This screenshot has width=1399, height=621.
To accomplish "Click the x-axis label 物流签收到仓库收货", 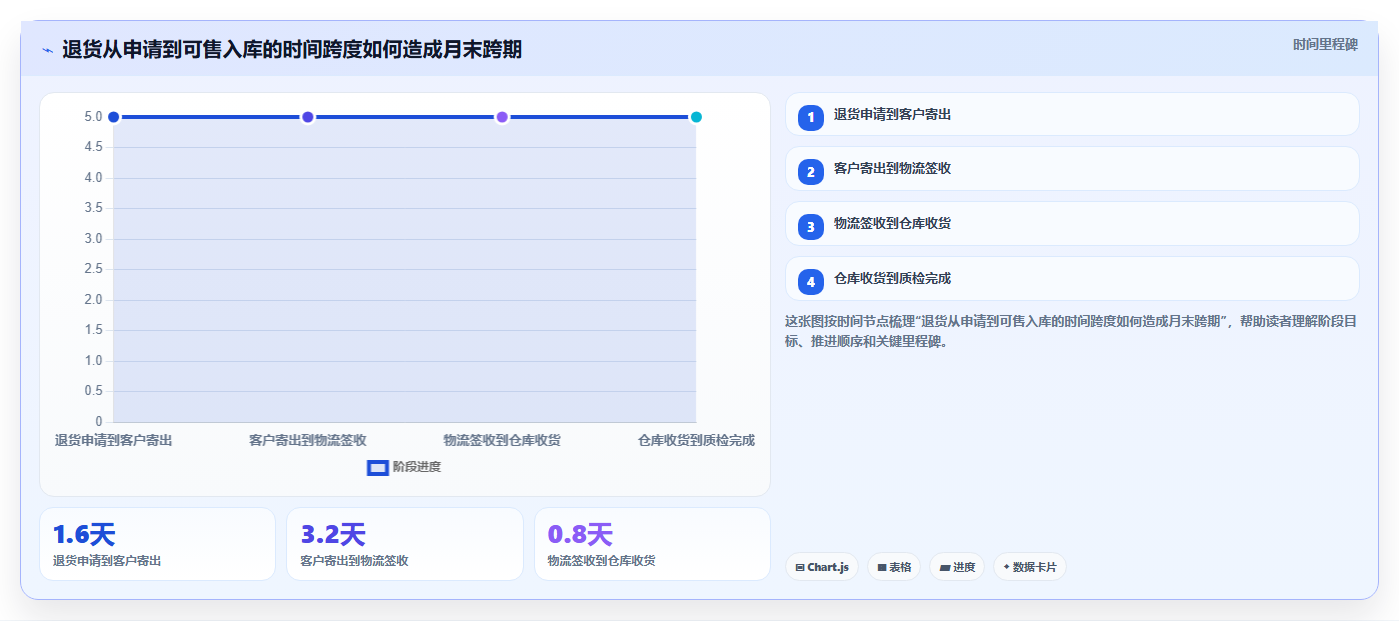I will click(x=502, y=440).
